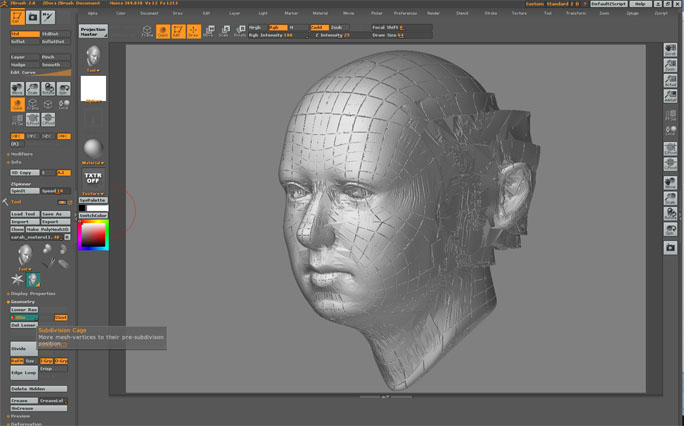Screen dimensions: 684x426
Task: Toggle the Cage button in Geometry
Action: pos(61,317)
